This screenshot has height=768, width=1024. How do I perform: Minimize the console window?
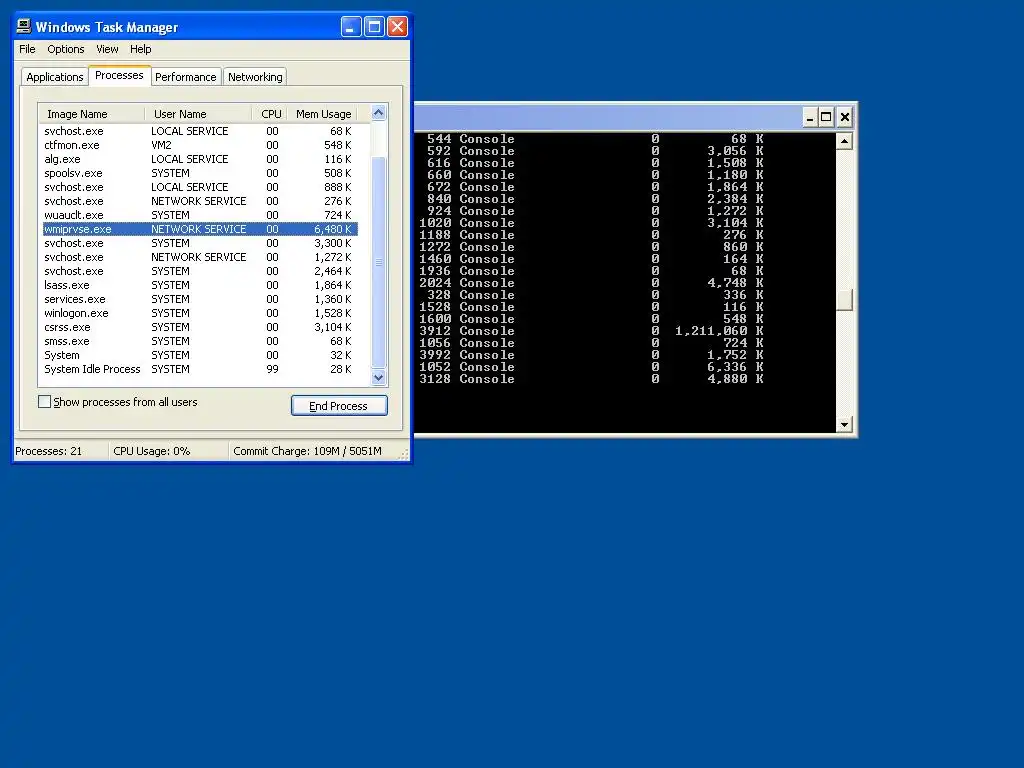[x=810, y=117]
